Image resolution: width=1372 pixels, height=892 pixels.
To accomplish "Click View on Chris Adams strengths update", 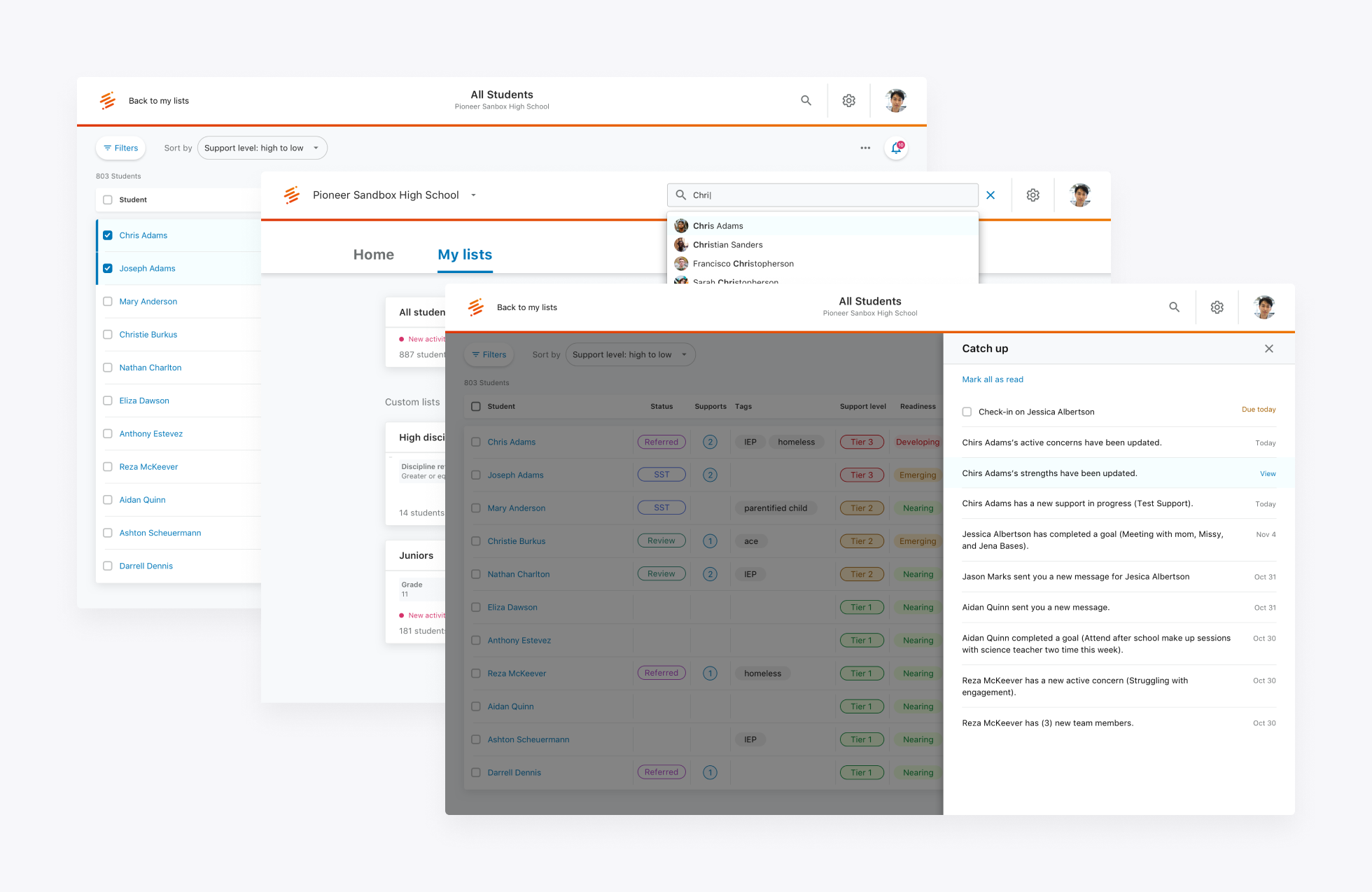I will click(x=1268, y=473).
